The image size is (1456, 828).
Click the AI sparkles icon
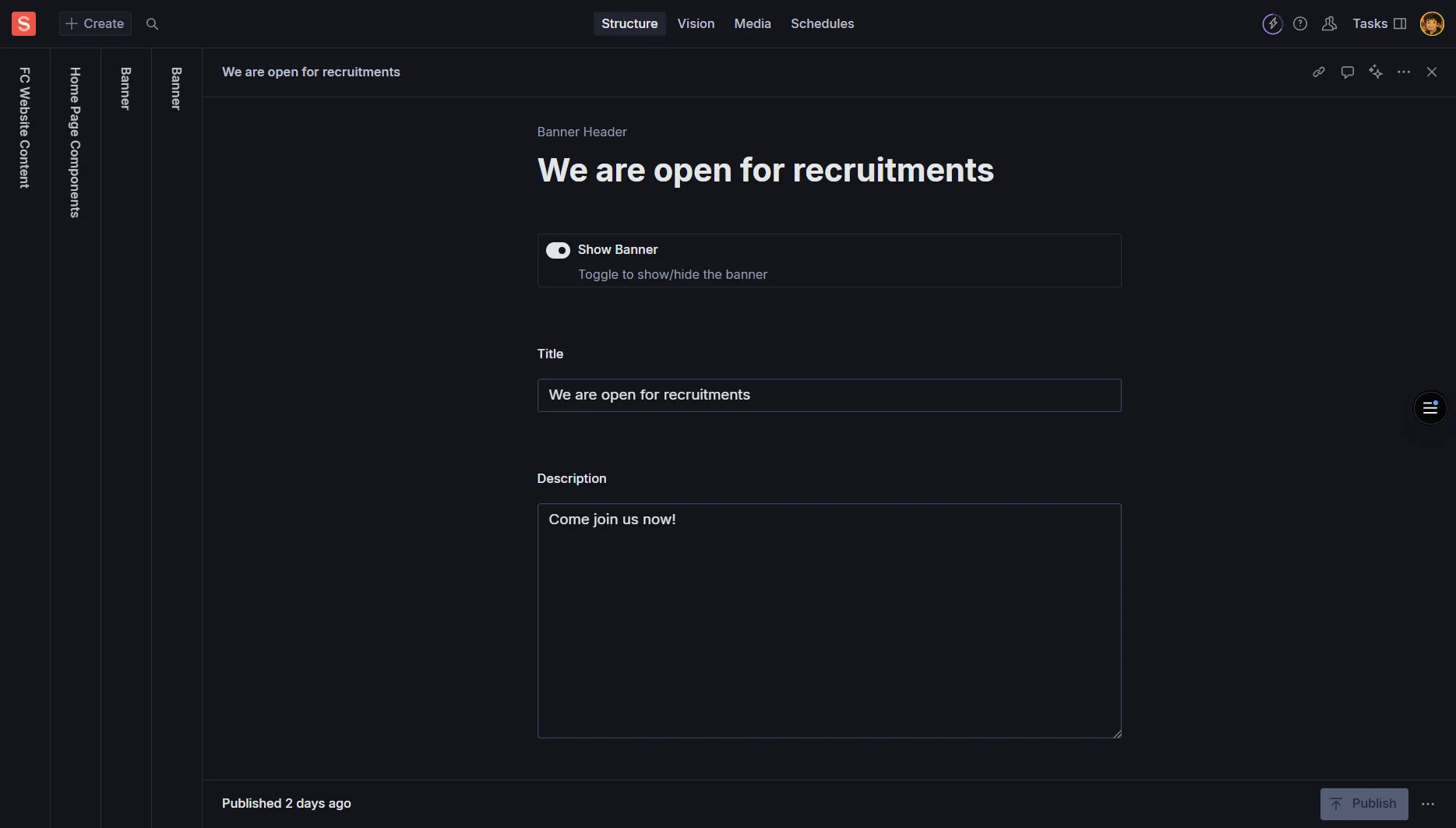coord(1376,72)
